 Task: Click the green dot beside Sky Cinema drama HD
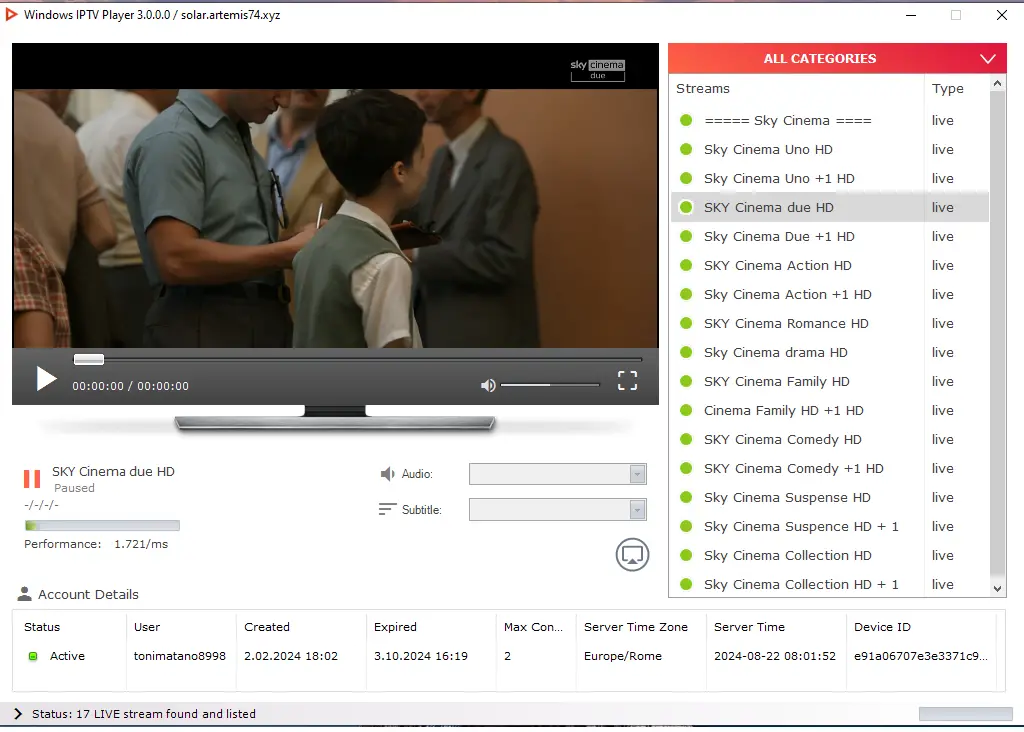(686, 353)
